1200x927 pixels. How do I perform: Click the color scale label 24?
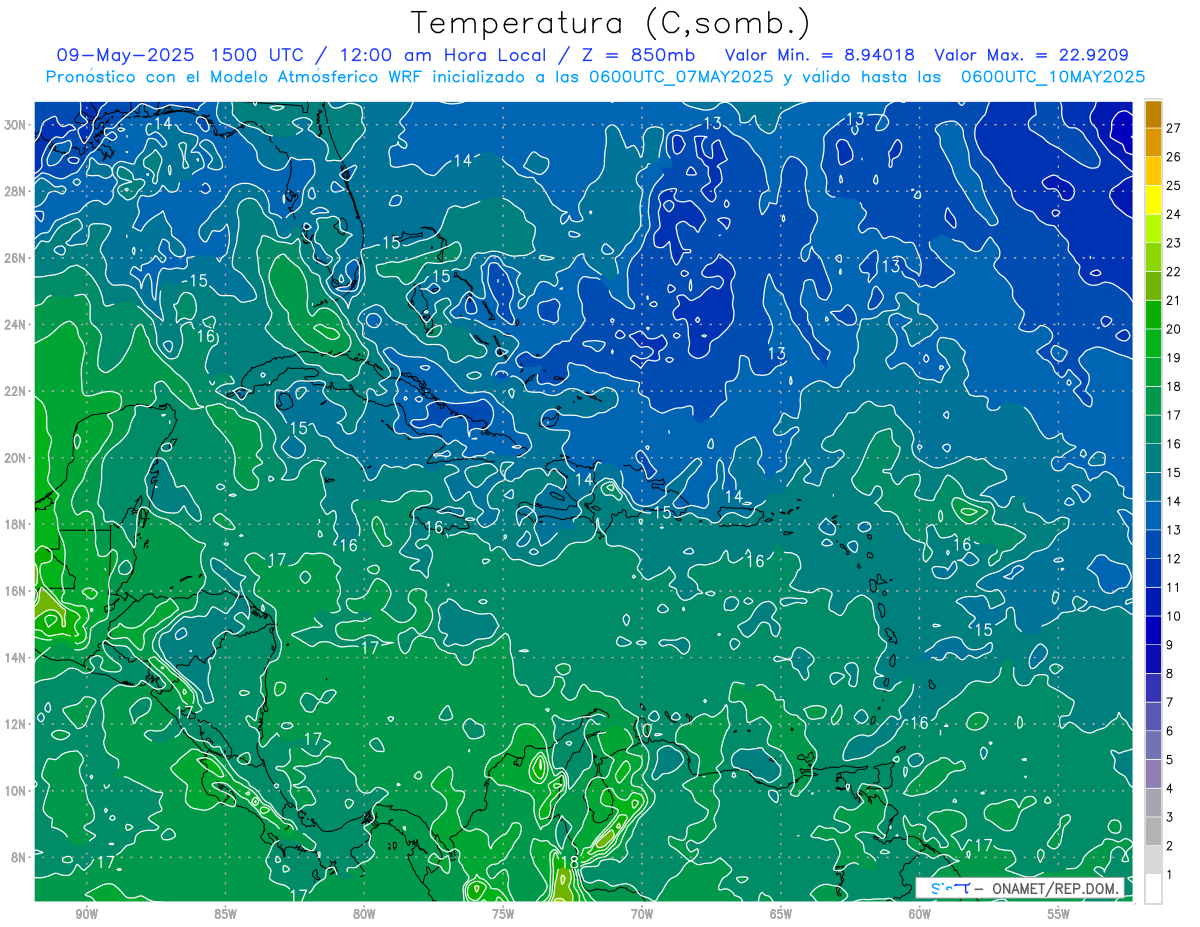pyautogui.click(x=1173, y=214)
